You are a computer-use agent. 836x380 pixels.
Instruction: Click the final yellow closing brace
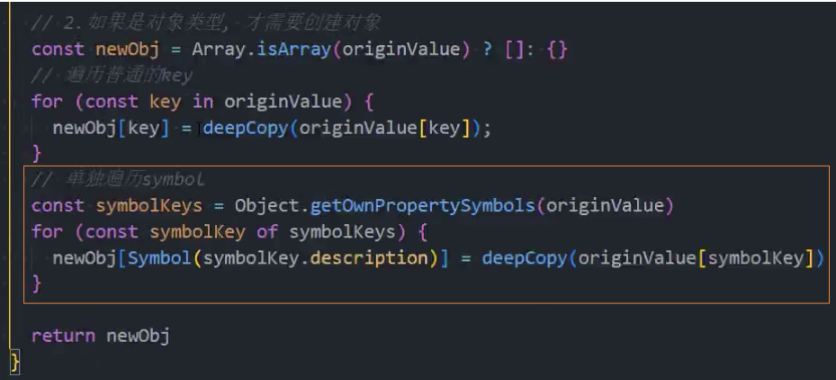pyautogui.click(x=15, y=362)
